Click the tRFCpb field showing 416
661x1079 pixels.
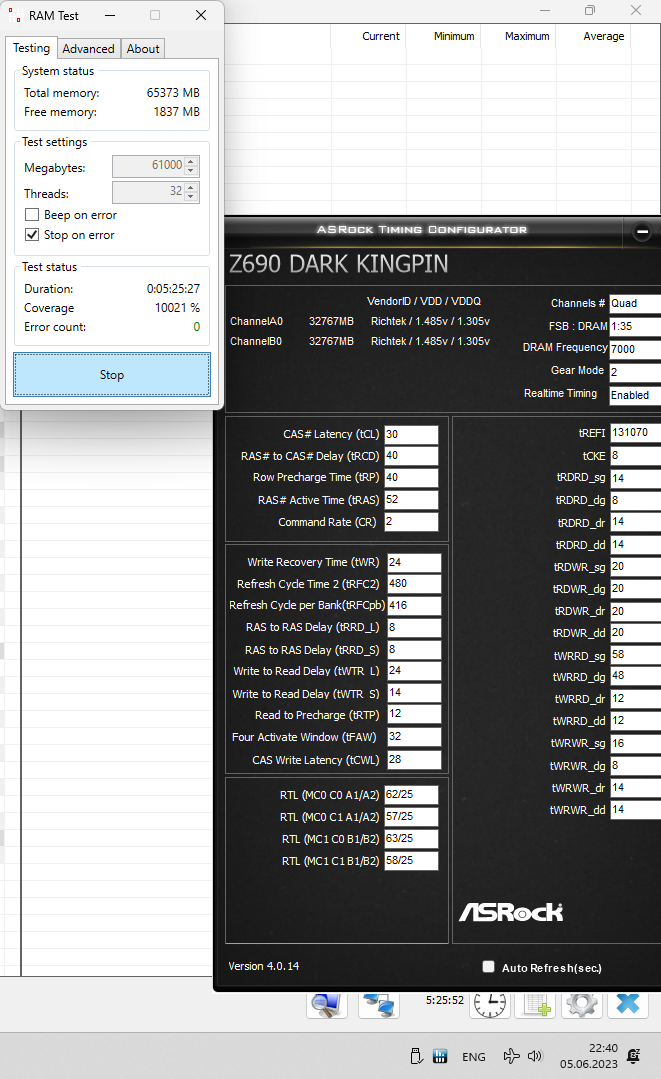pyautogui.click(x=413, y=606)
